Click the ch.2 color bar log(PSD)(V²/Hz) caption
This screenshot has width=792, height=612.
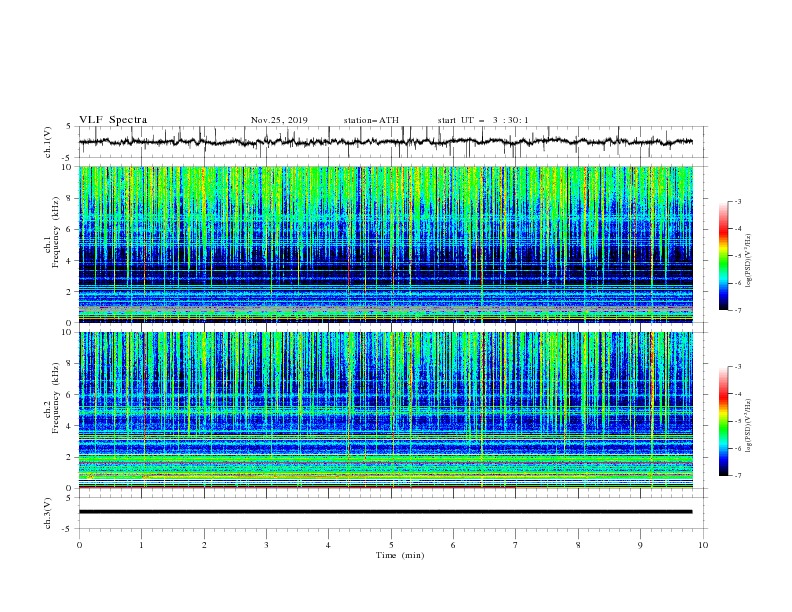pos(749,426)
